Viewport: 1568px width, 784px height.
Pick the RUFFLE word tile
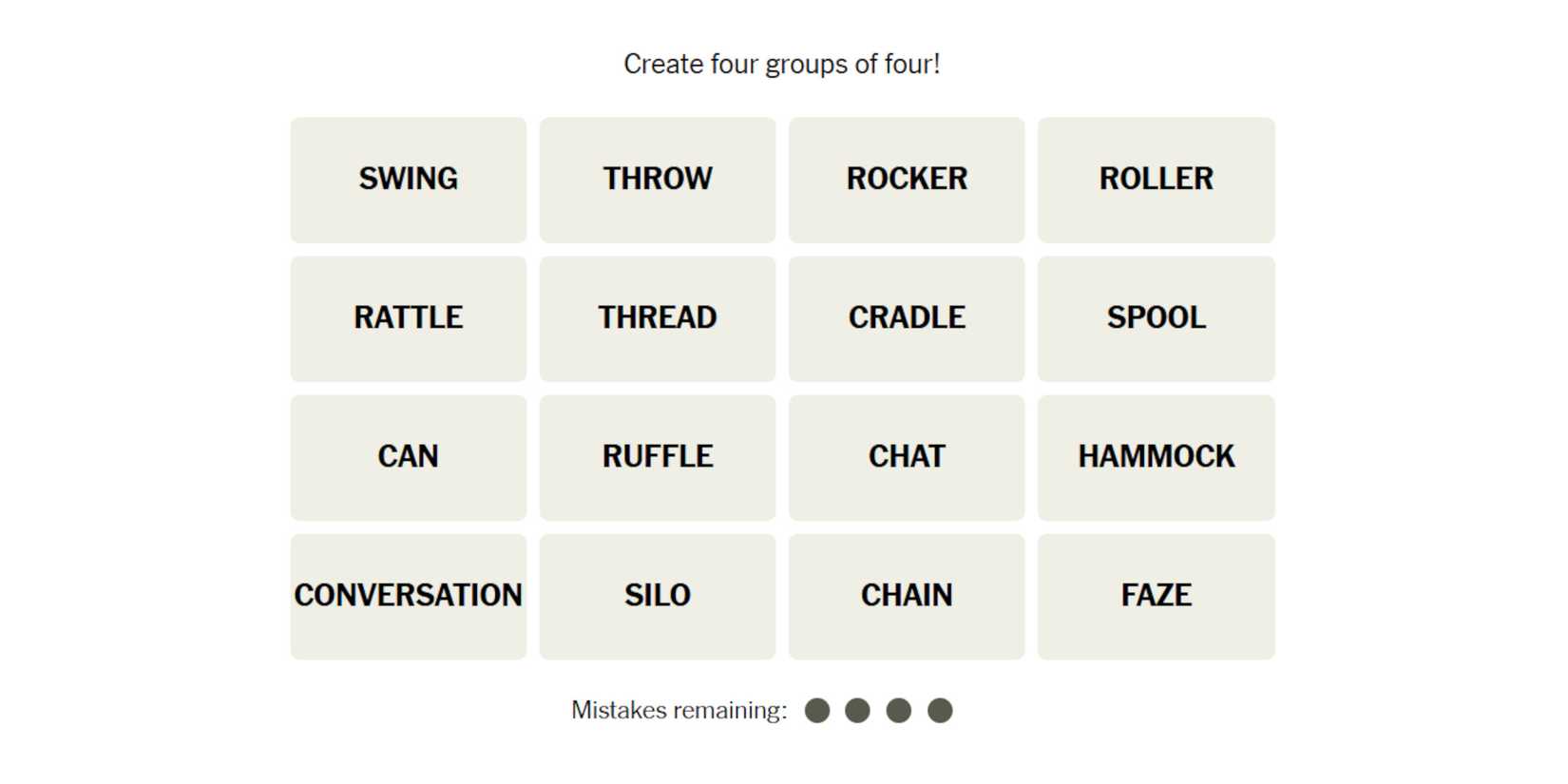(x=657, y=457)
